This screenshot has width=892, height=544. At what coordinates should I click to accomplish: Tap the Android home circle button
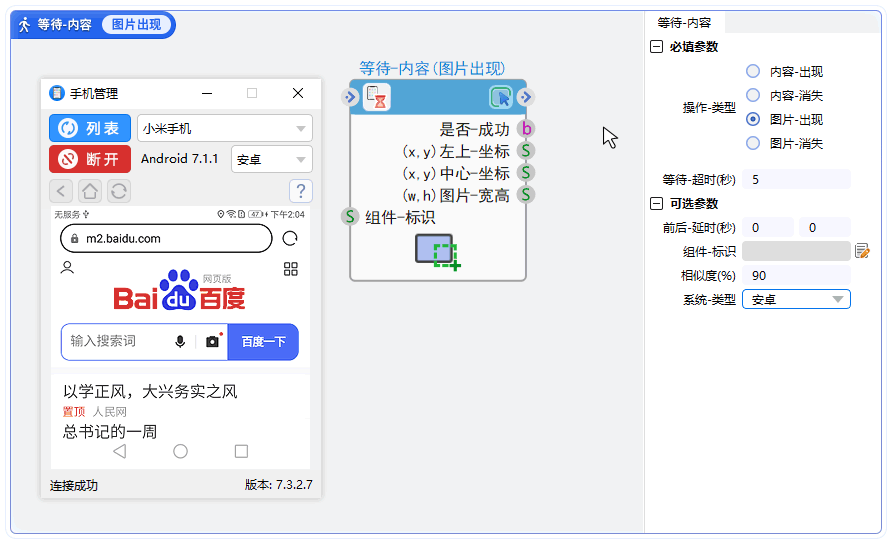coord(180,451)
